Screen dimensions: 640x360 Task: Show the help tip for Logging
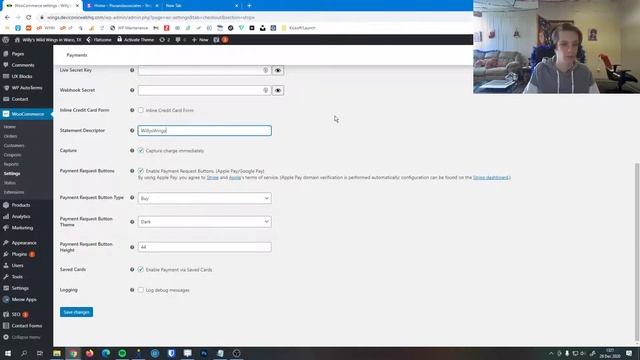click(x=132, y=290)
